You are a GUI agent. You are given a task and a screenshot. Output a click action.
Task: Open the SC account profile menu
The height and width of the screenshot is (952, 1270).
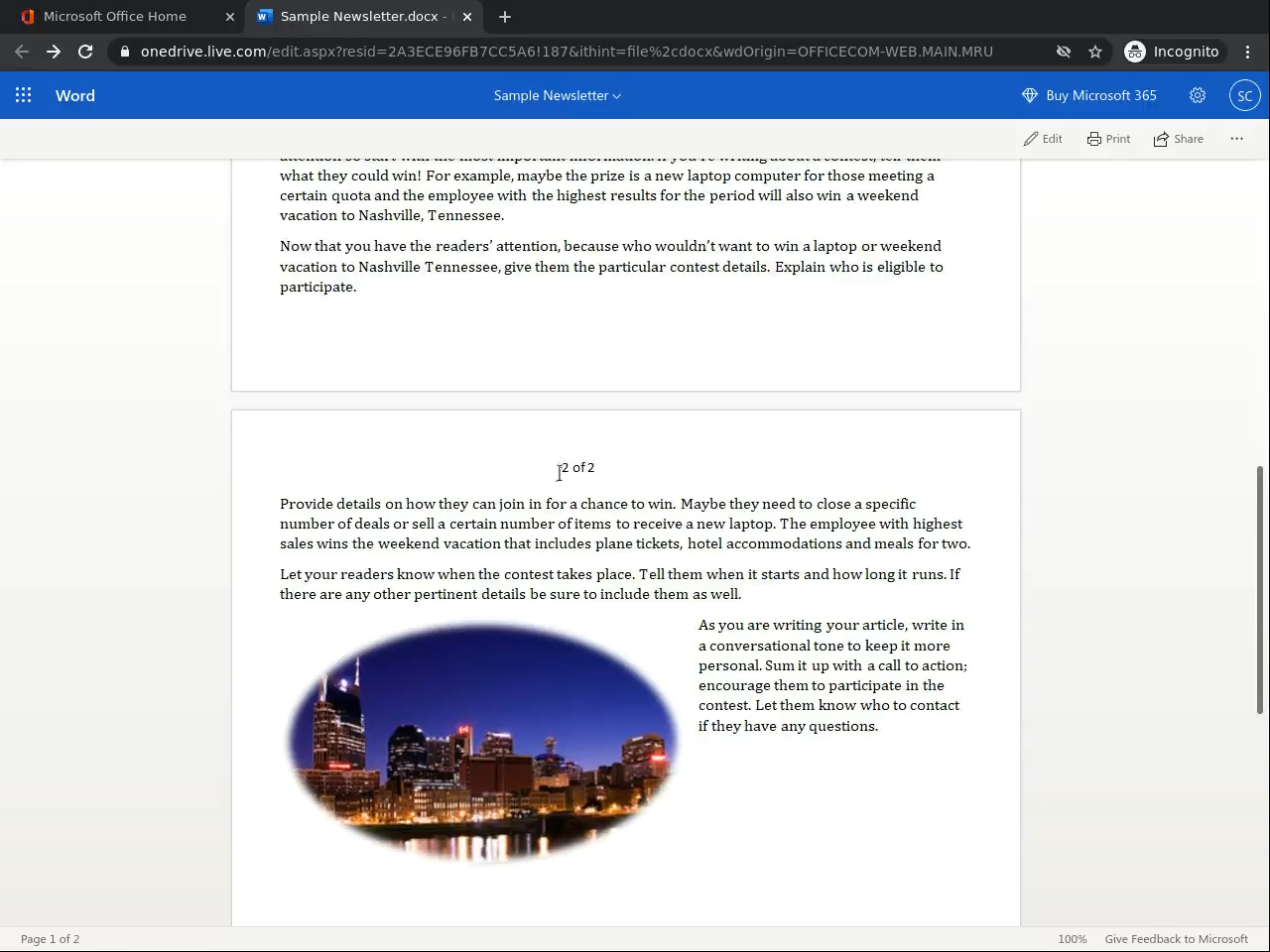[x=1244, y=95]
